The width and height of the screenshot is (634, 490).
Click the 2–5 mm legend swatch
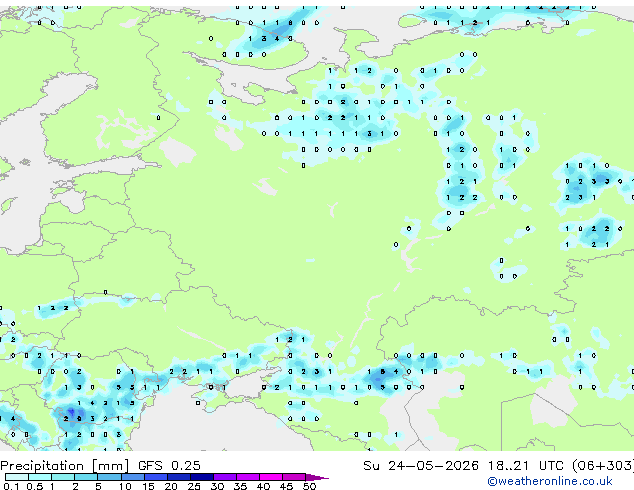click(86, 477)
